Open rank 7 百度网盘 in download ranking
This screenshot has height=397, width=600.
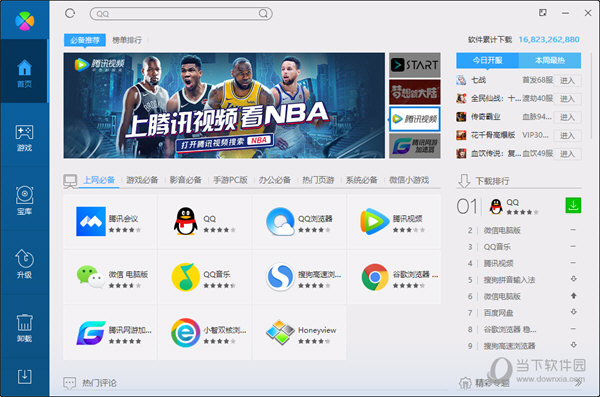click(x=499, y=313)
